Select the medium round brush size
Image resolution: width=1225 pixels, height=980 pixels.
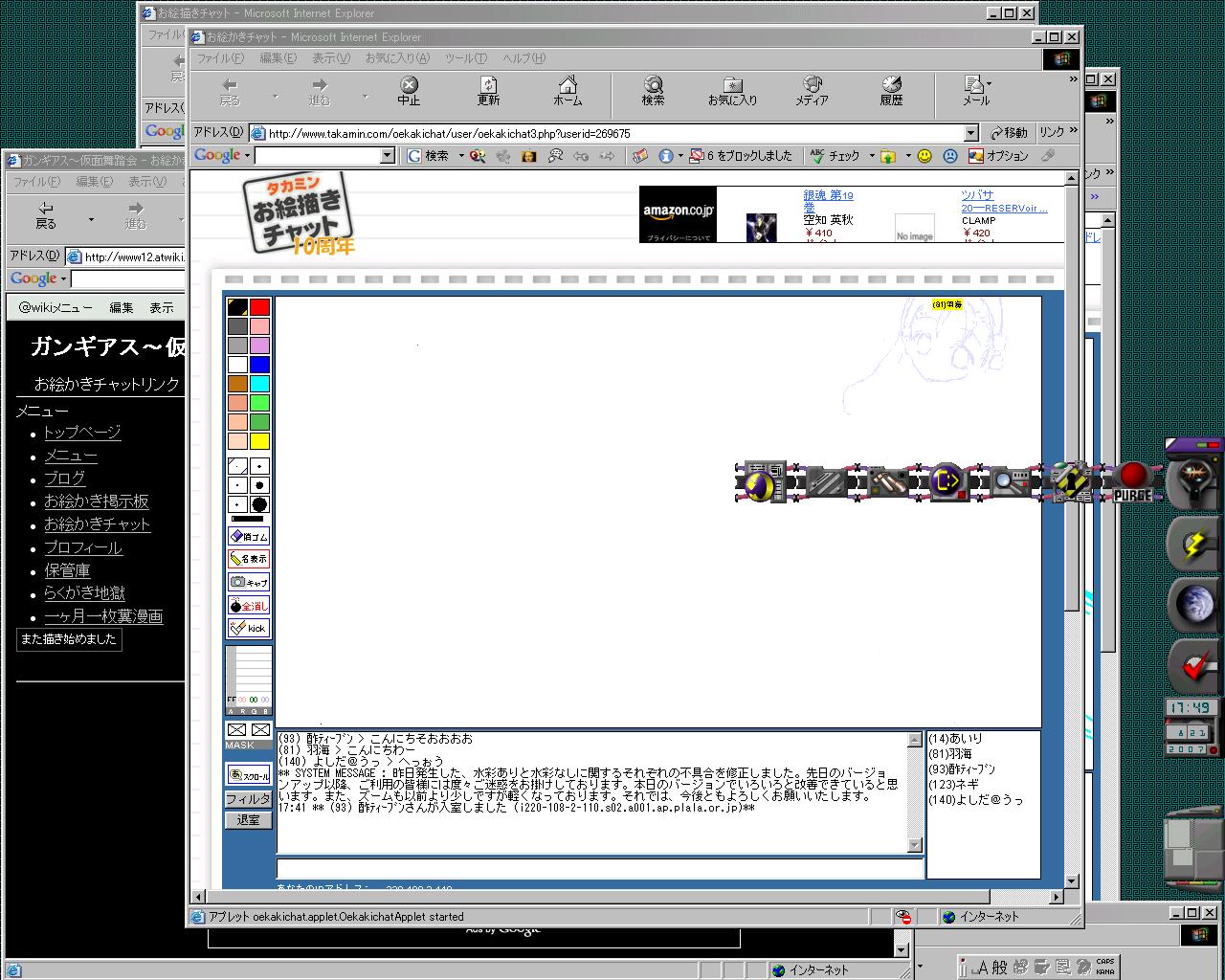(259, 485)
